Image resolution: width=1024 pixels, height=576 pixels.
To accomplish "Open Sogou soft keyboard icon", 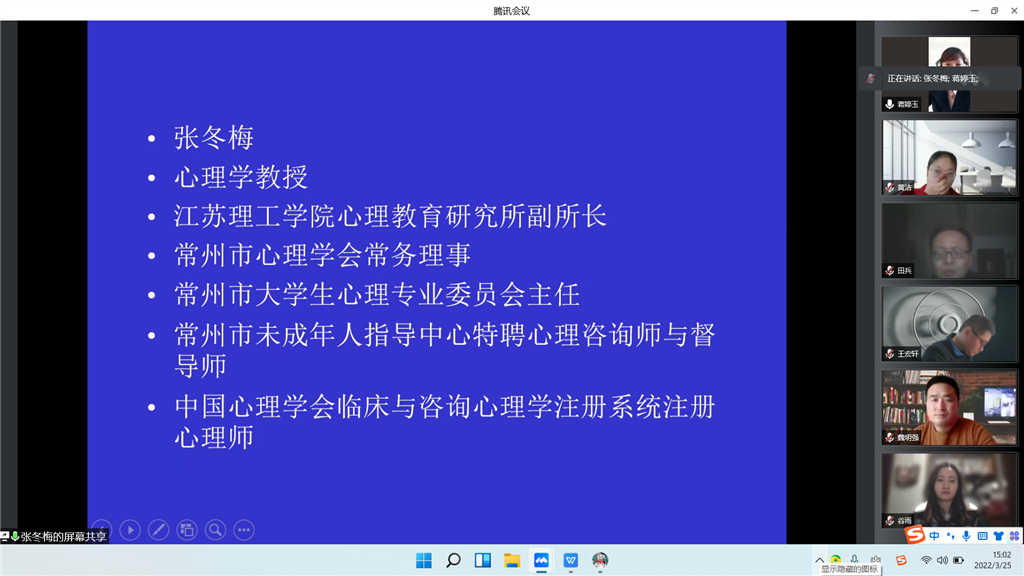I will tap(982, 536).
